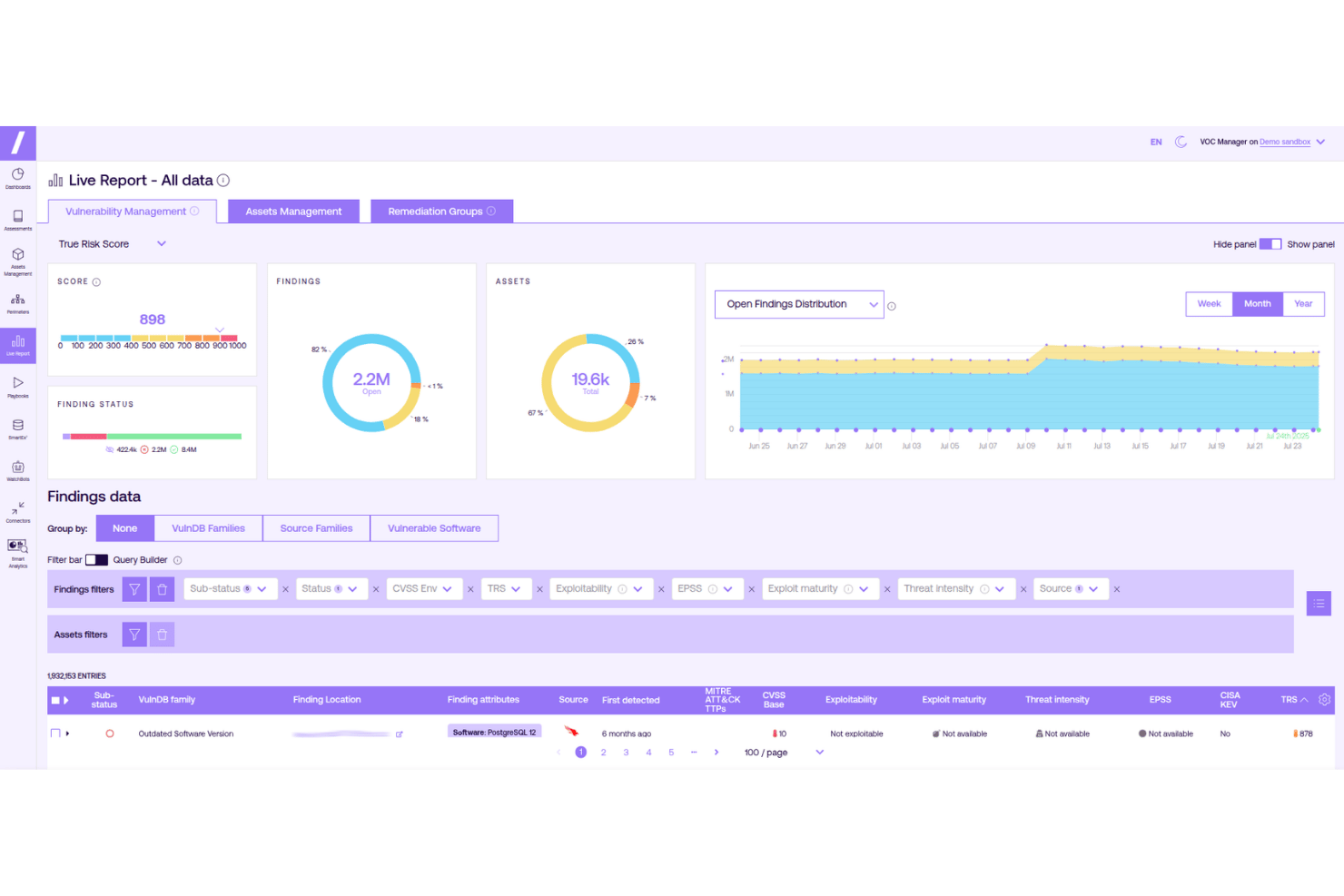Open Perimeters in the sidebar
Viewport: 1344px width, 896px height.
point(18,303)
